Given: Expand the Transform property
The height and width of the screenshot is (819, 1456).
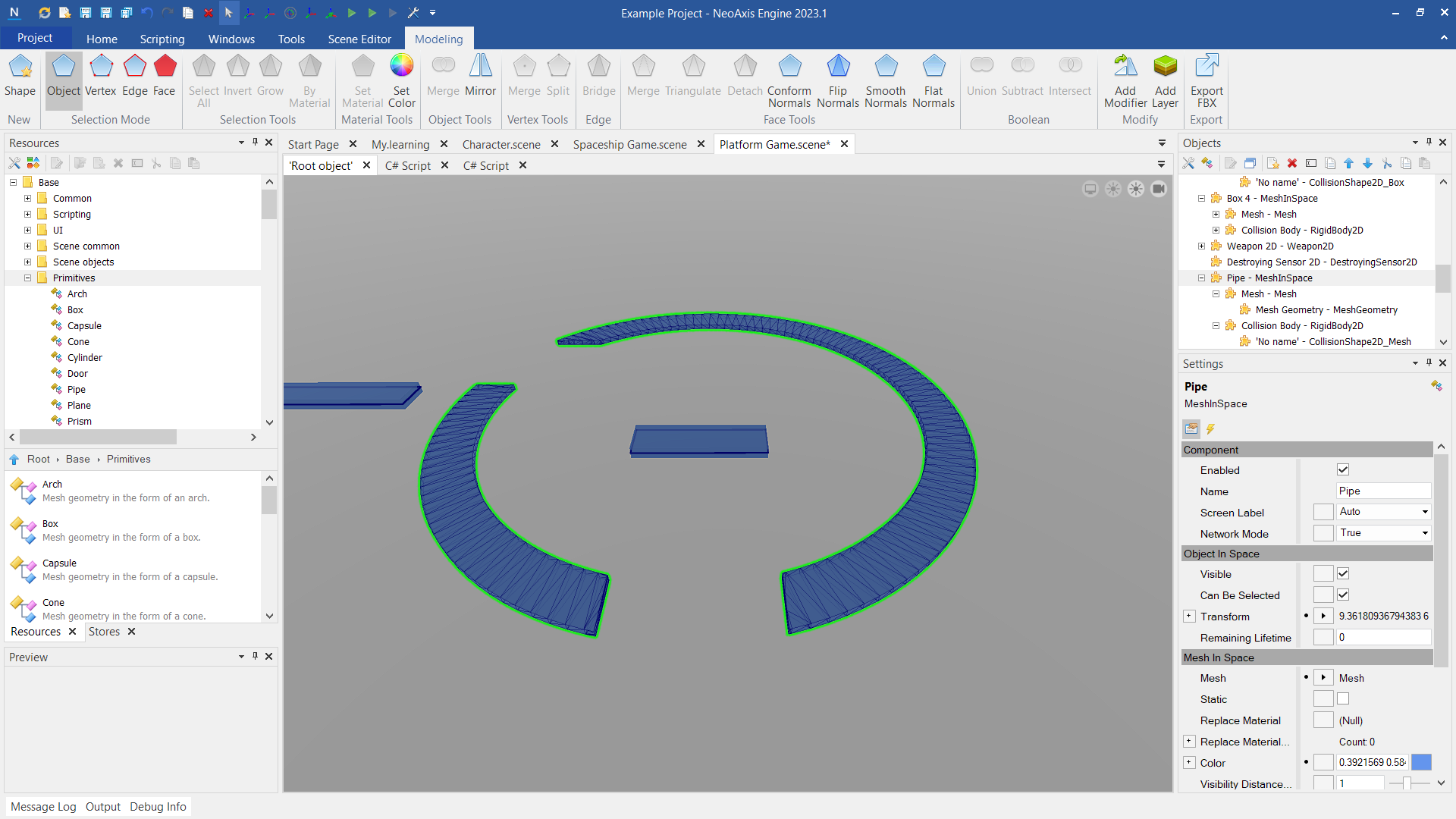Looking at the screenshot, I should click(1189, 617).
